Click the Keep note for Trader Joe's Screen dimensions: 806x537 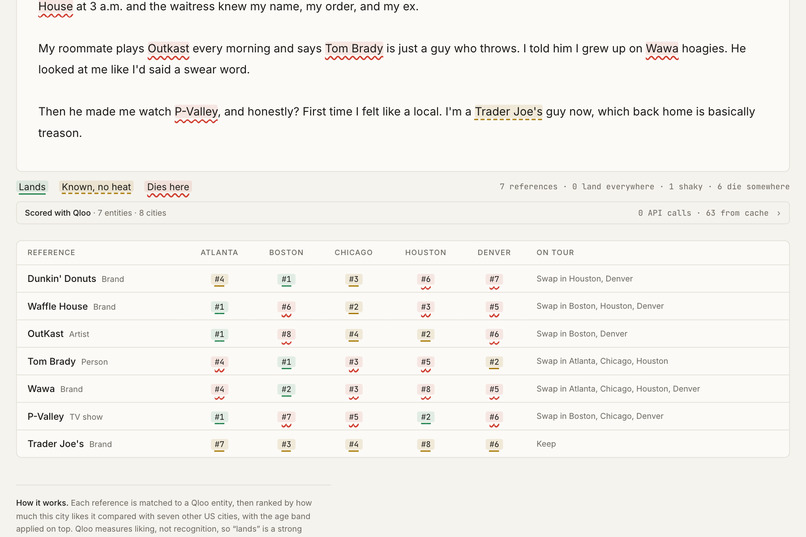pyautogui.click(x=546, y=443)
